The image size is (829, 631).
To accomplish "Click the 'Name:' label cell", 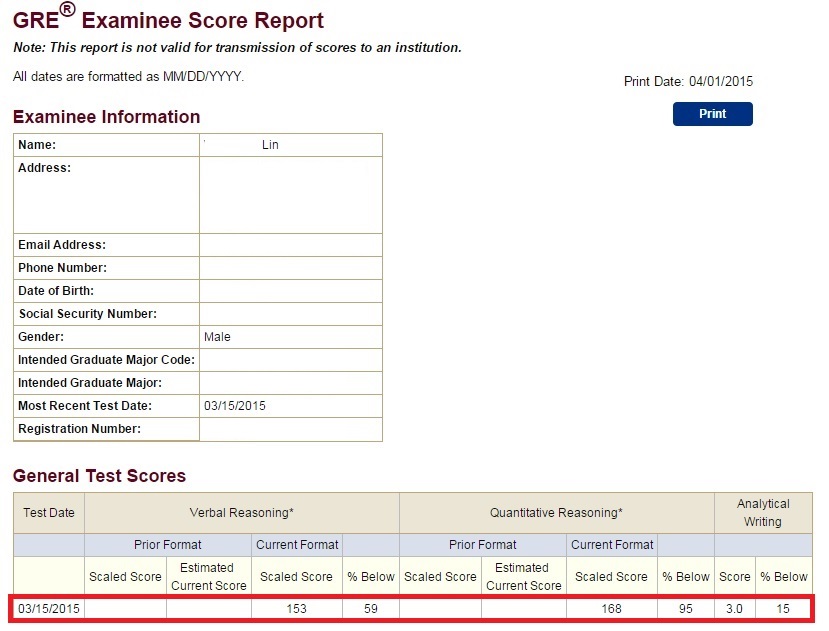I will [x=106, y=145].
